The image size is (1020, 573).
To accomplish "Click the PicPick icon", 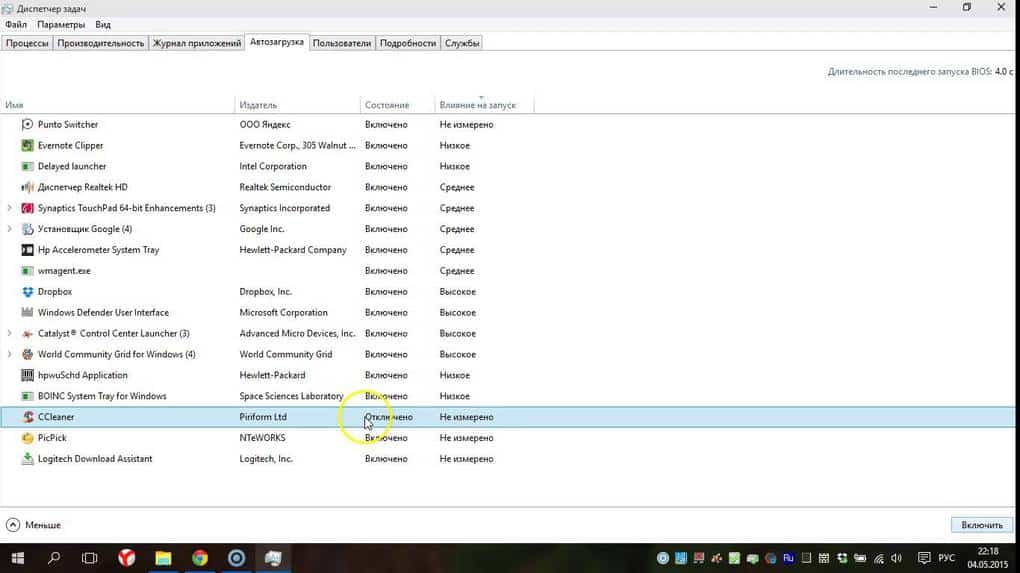I will coord(27,438).
